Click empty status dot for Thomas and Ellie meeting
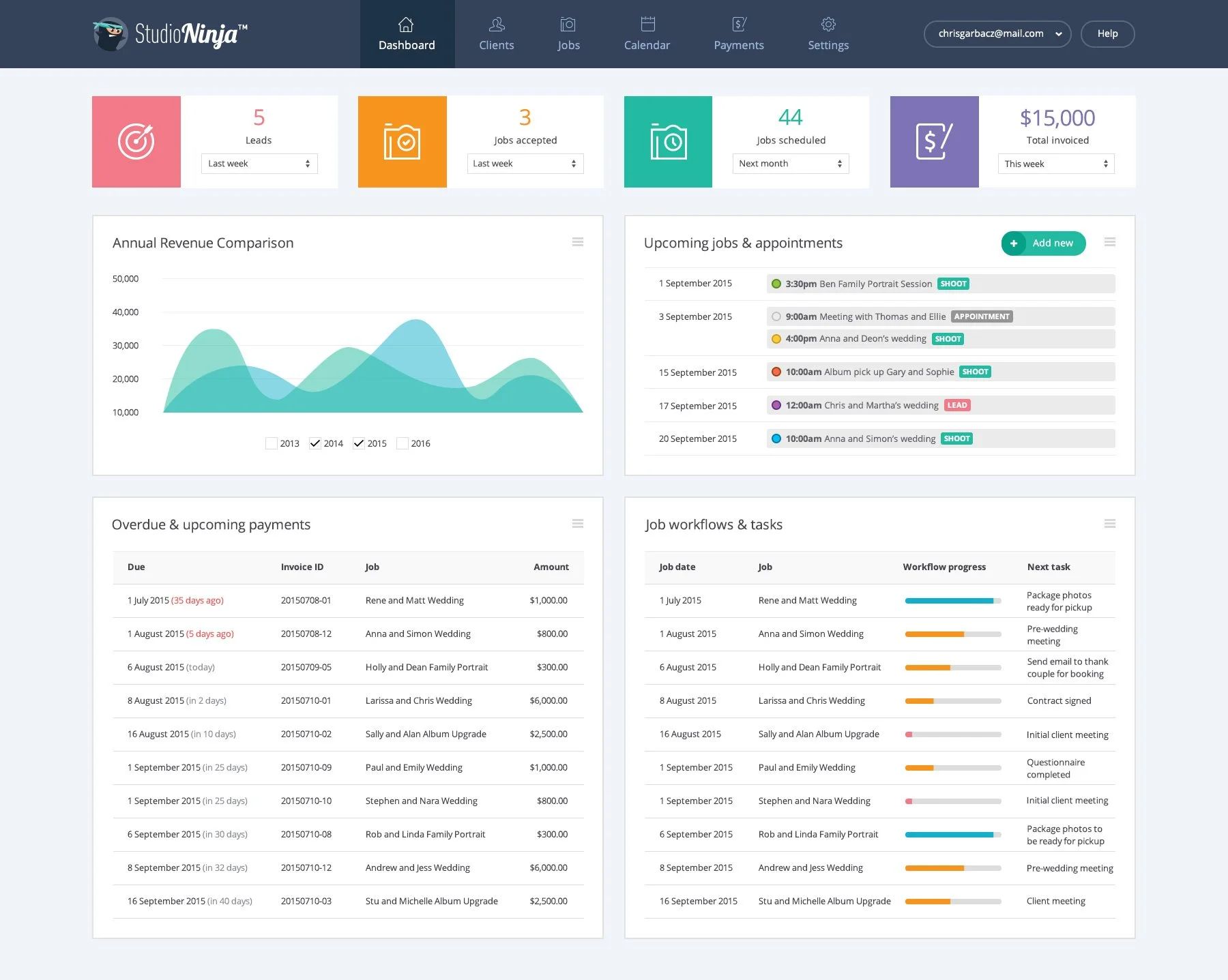The image size is (1228, 980). [776, 316]
